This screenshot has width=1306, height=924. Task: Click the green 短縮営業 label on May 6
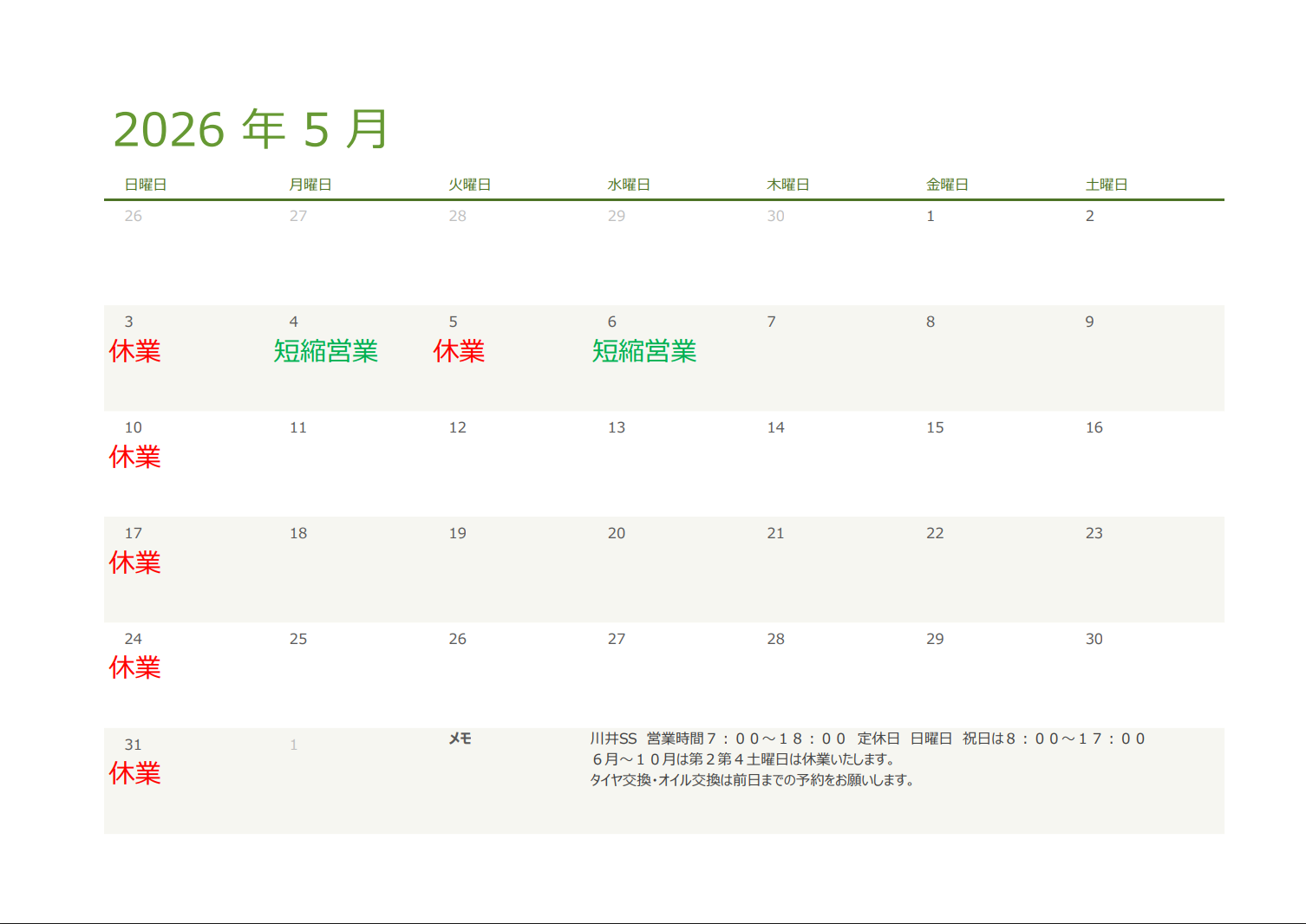tap(644, 351)
